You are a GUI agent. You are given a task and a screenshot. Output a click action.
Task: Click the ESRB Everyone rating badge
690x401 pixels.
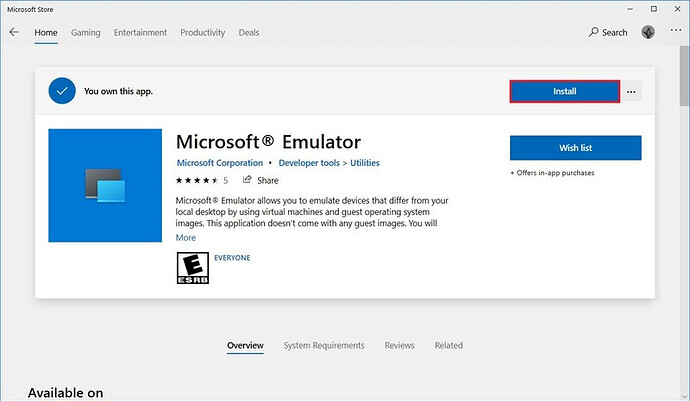193,268
